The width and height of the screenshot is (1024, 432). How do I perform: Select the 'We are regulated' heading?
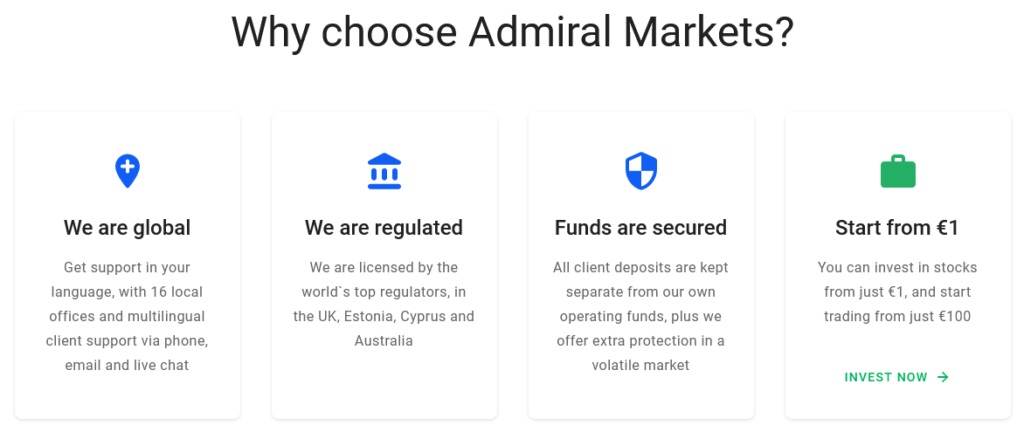pos(384,228)
